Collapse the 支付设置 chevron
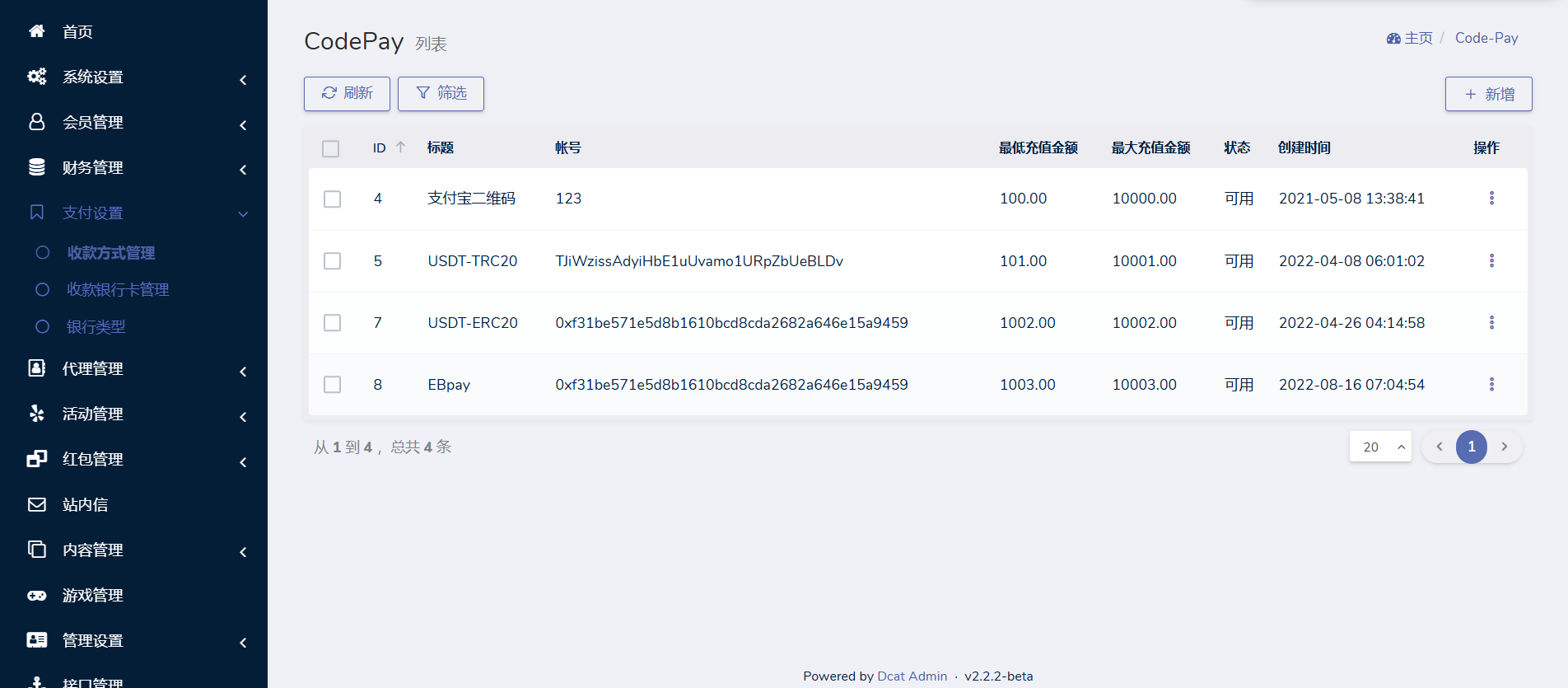The width and height of the screenshot is (1568, 688). [243, 214]
